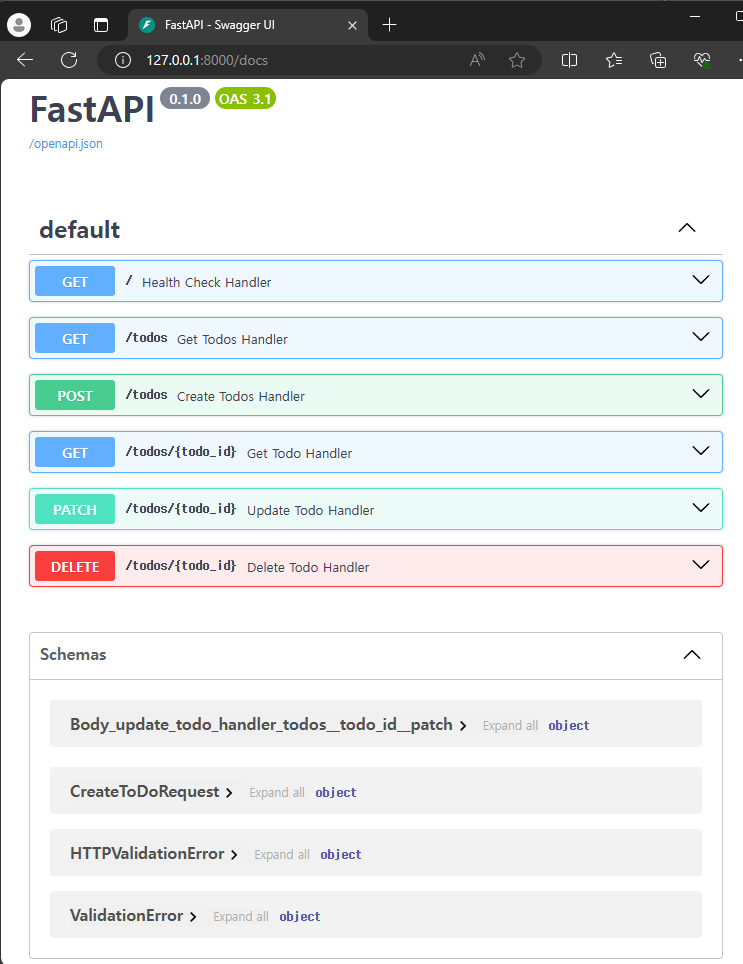
Task: Open the Collections icon
Action: (x=658, y=60)
